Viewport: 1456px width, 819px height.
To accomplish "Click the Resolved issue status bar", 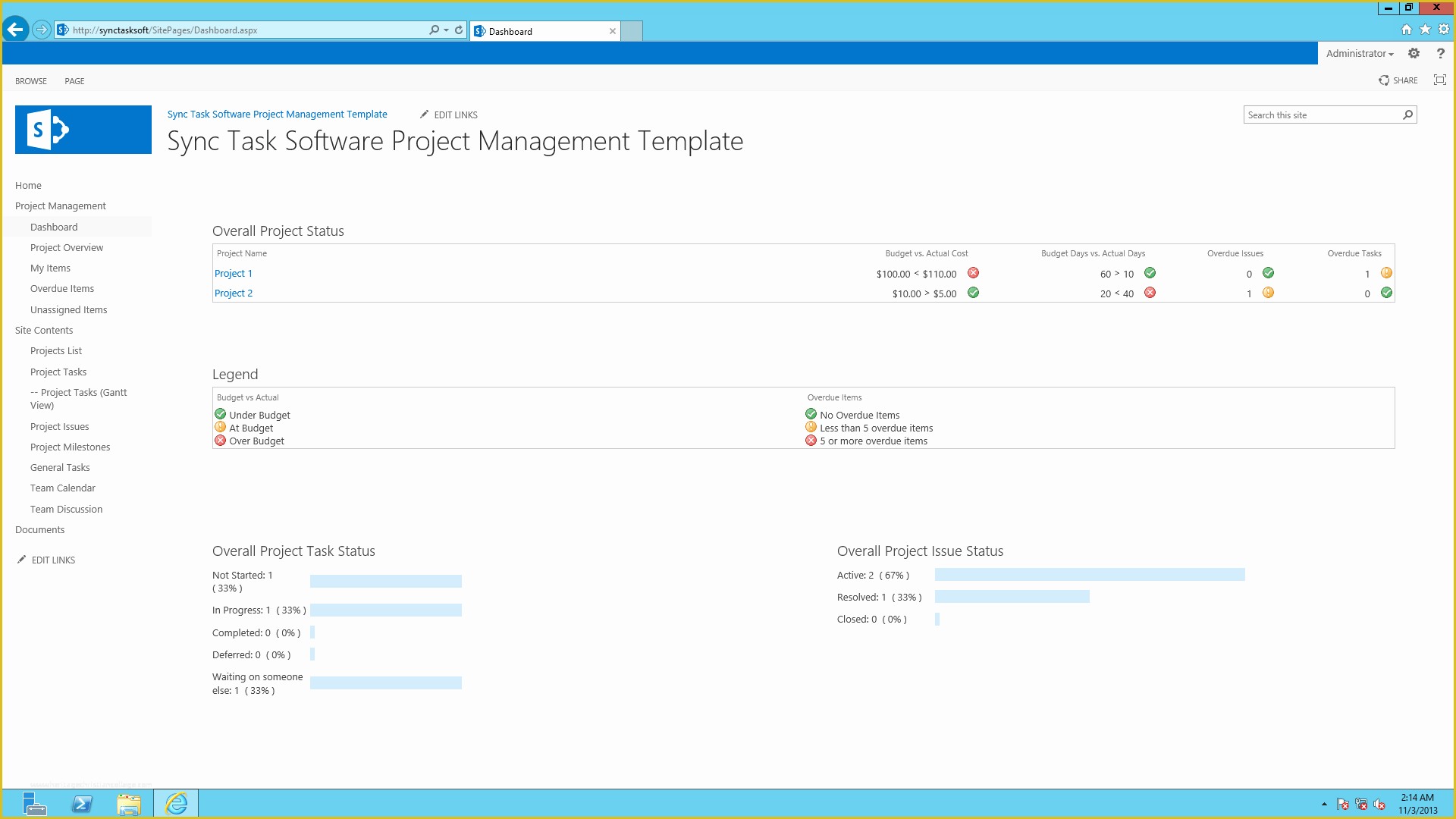I will [1012, 597].
